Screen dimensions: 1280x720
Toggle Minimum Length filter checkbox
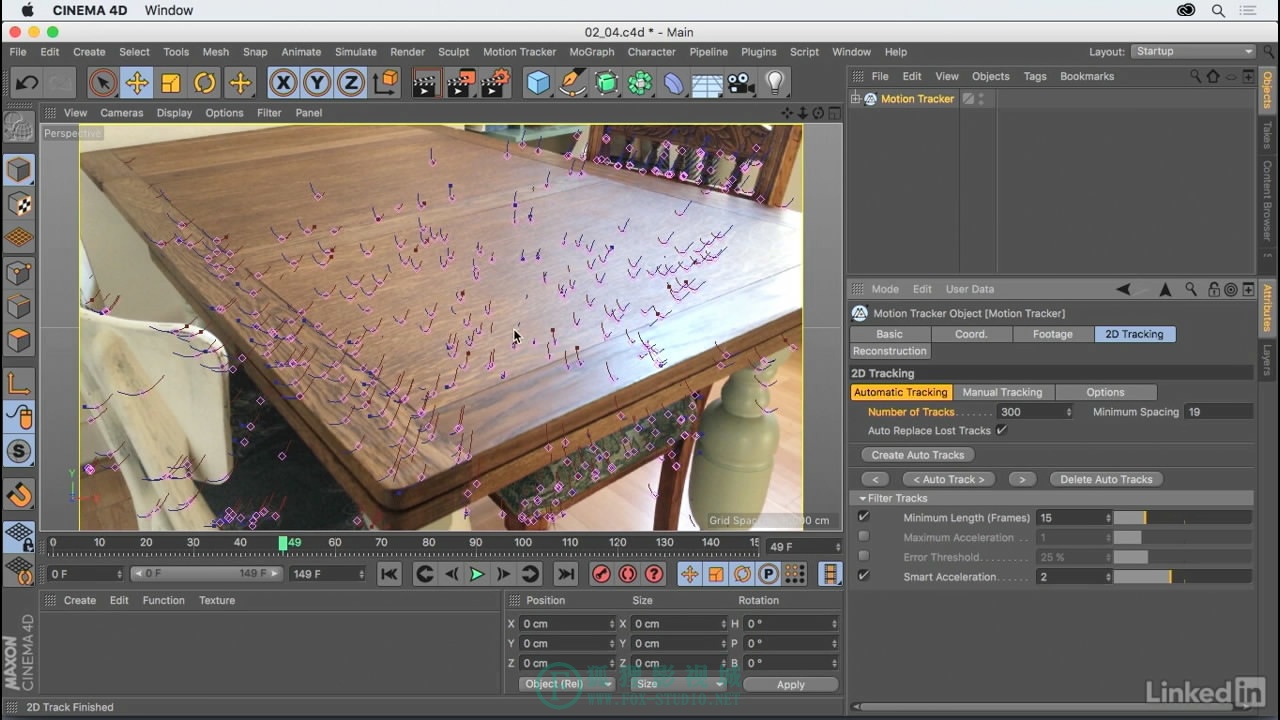click(x=864, y=518)
